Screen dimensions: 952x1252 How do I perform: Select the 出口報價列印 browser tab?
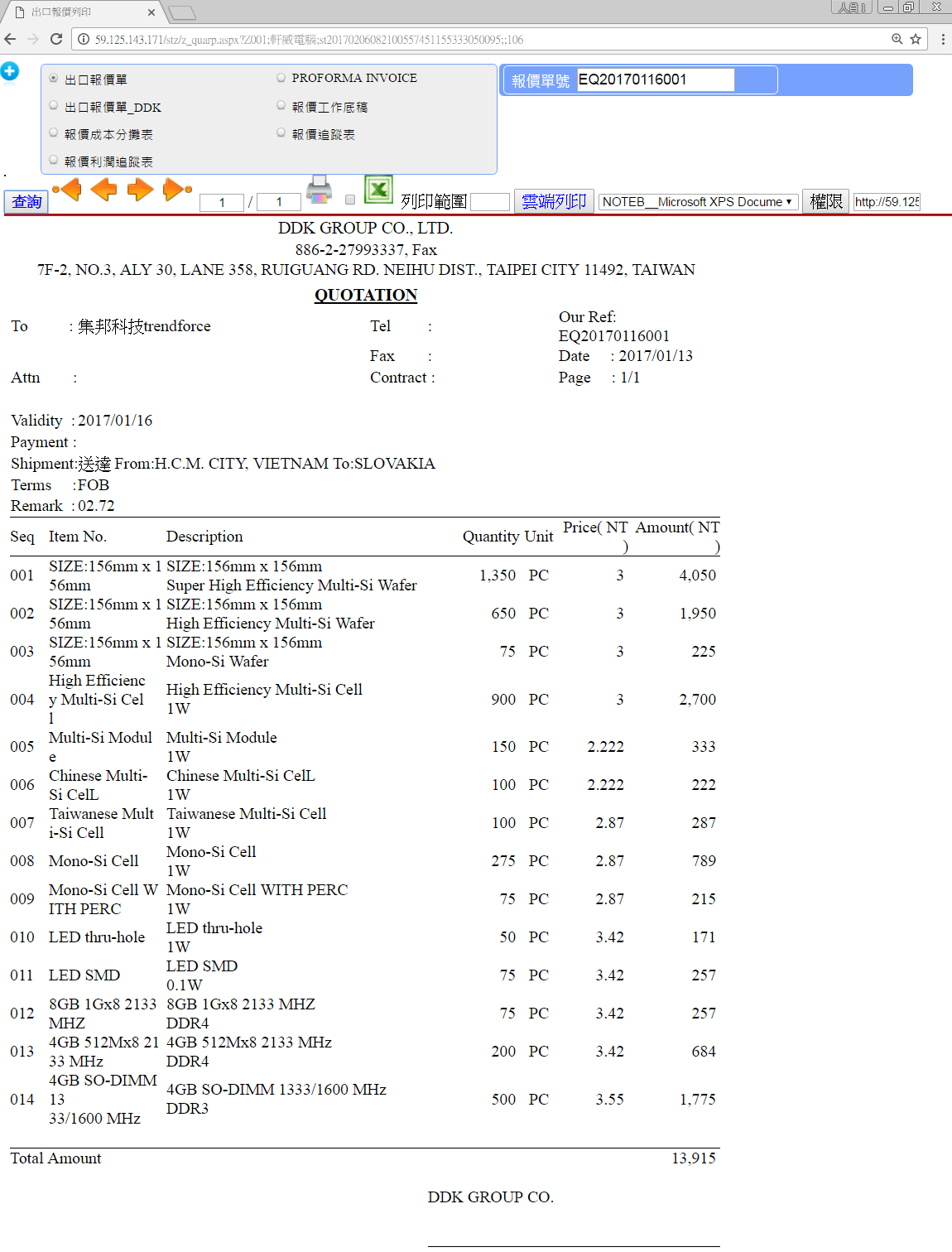click(81, 12)
